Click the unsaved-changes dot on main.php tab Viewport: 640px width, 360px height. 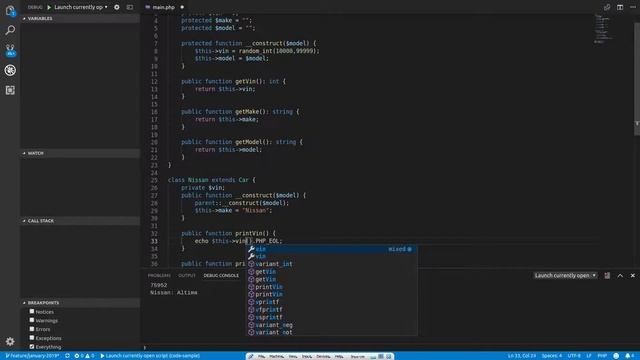[182, 7]
